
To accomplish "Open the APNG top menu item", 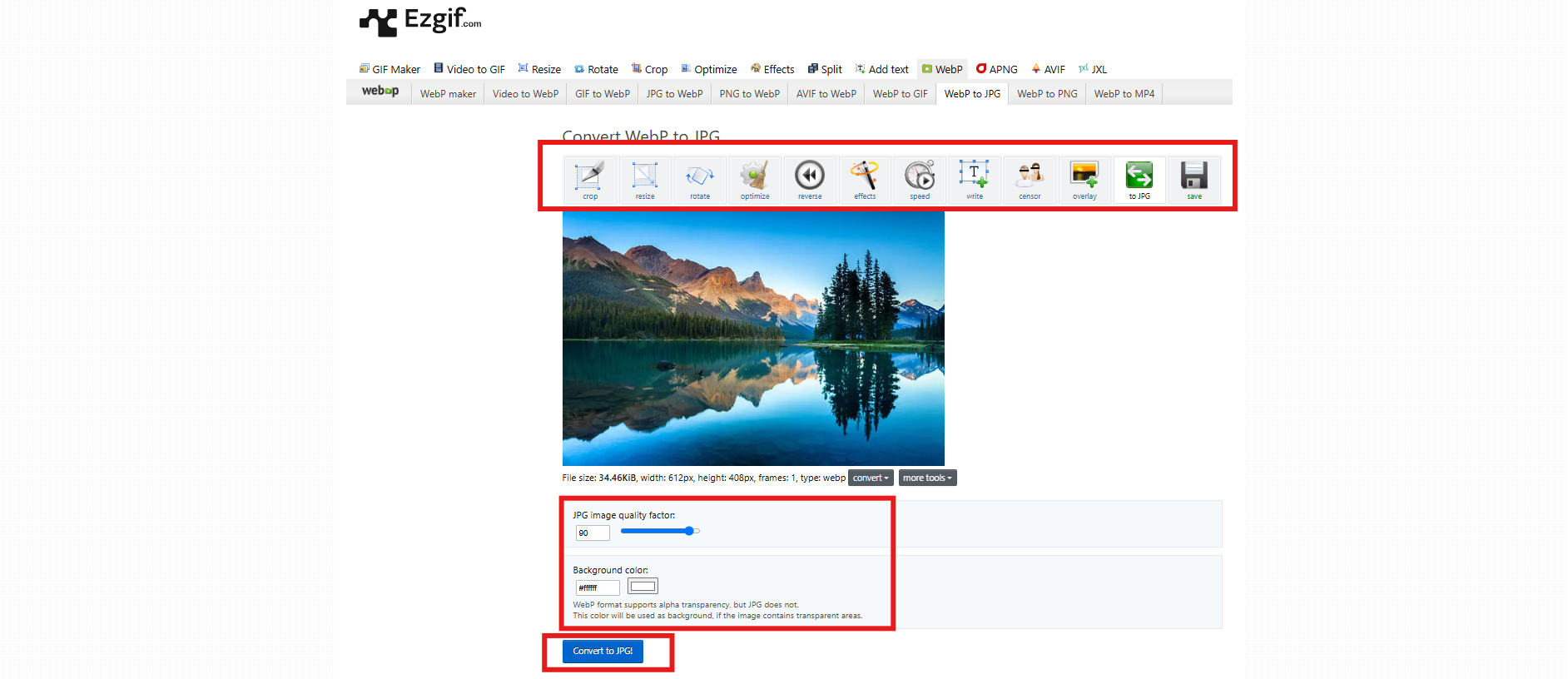I will point(997,69).
